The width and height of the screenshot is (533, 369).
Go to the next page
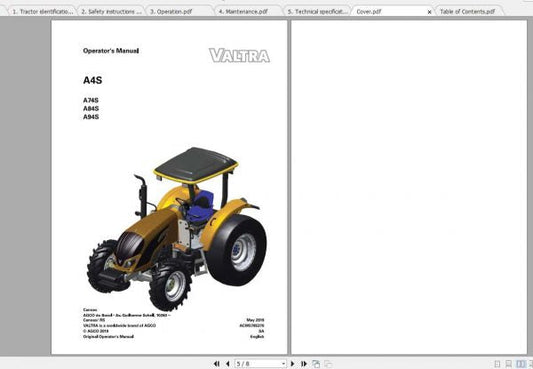(292, 364)
